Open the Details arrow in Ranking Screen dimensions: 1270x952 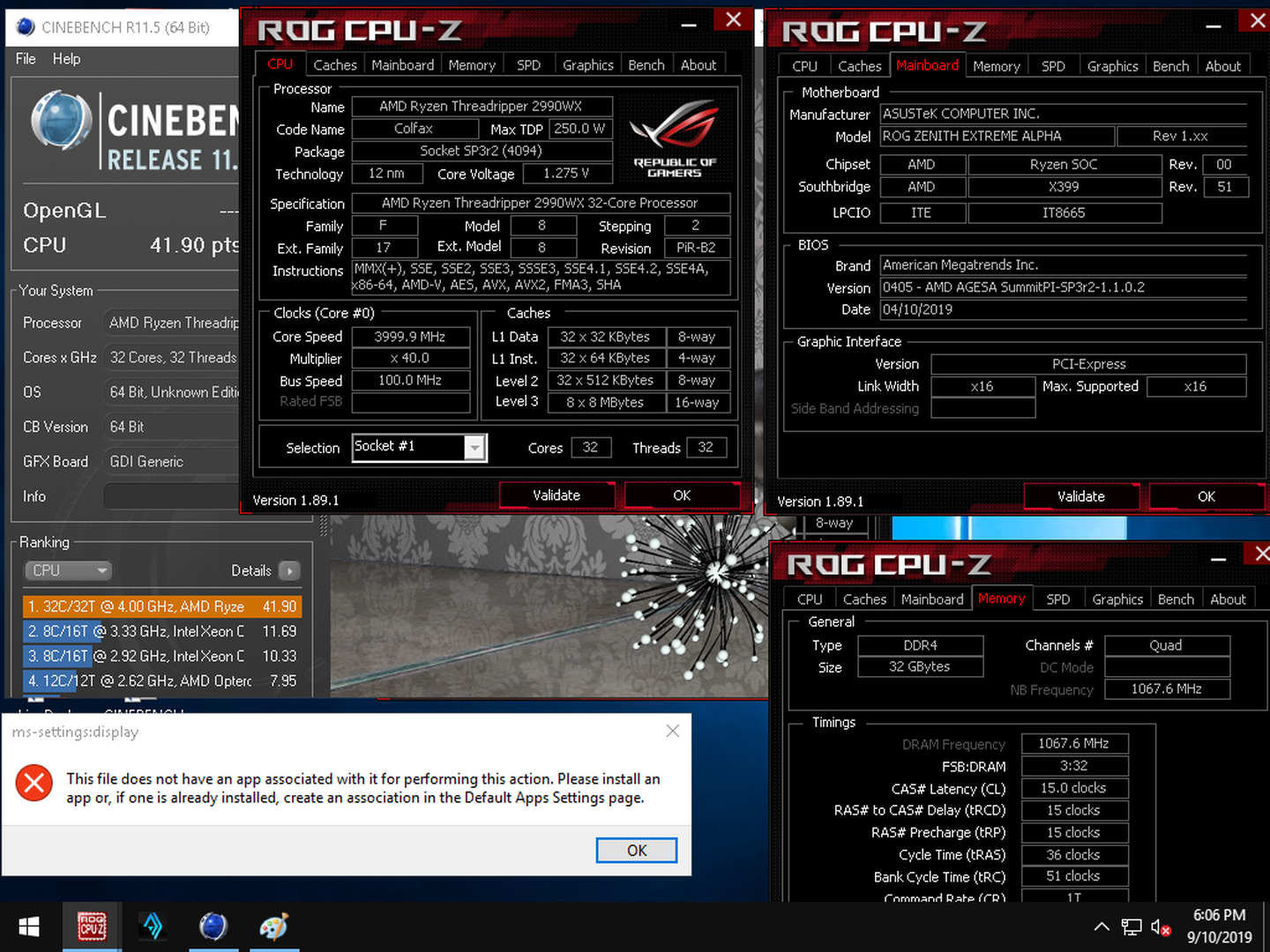coord(289,570)
